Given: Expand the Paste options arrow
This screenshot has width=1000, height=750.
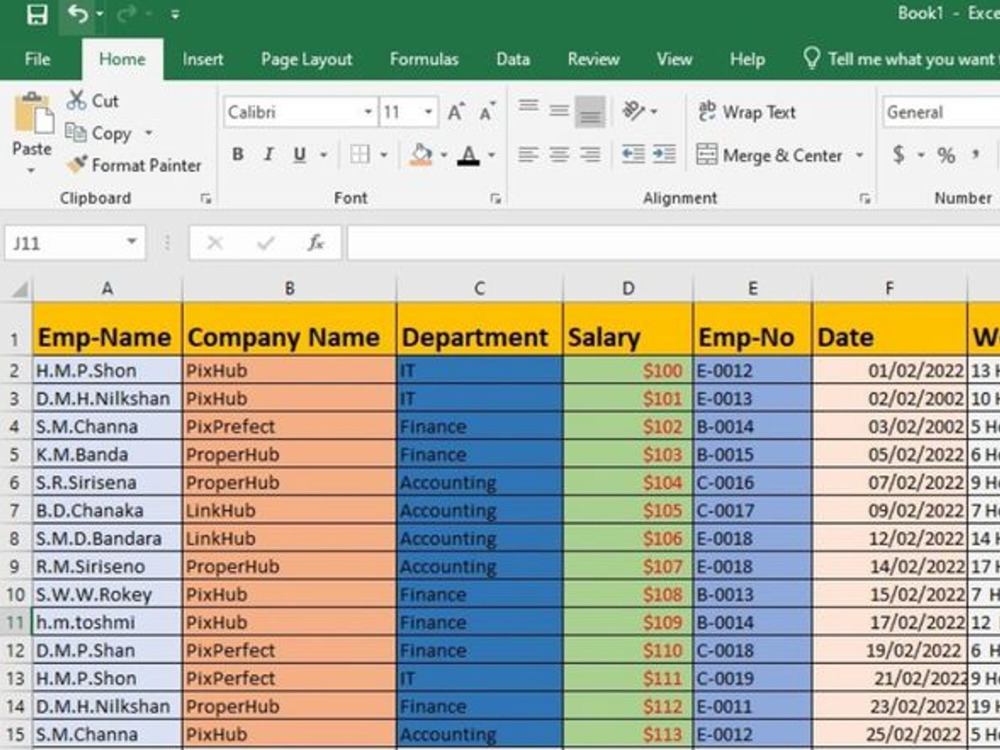Looking at the screenshot, I should pos(31,170).
